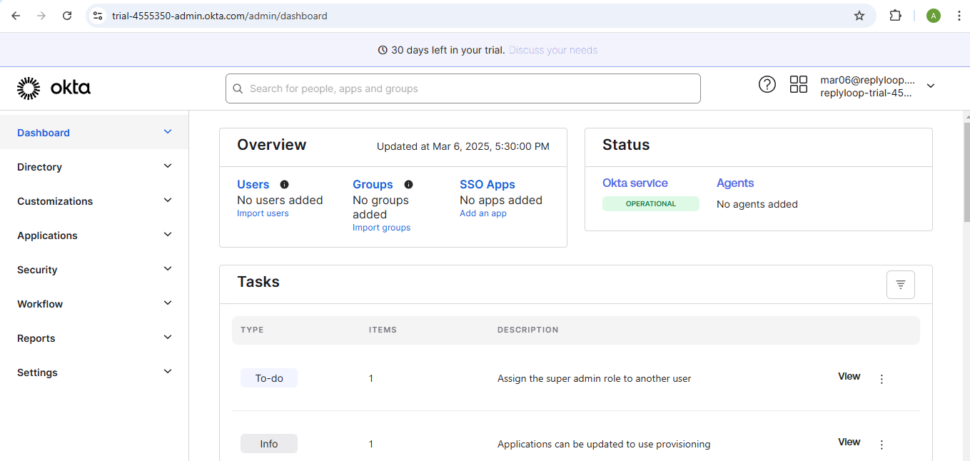
Task: Click the info icon next to Groups
Action: 408,184
